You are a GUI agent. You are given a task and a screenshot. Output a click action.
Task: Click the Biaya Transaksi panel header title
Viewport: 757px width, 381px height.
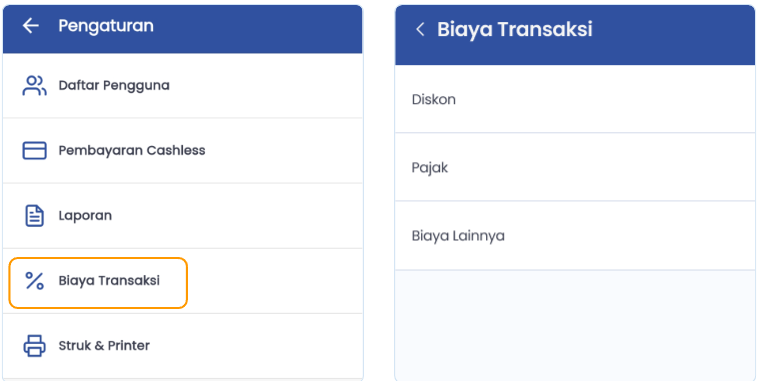point(515,29)
